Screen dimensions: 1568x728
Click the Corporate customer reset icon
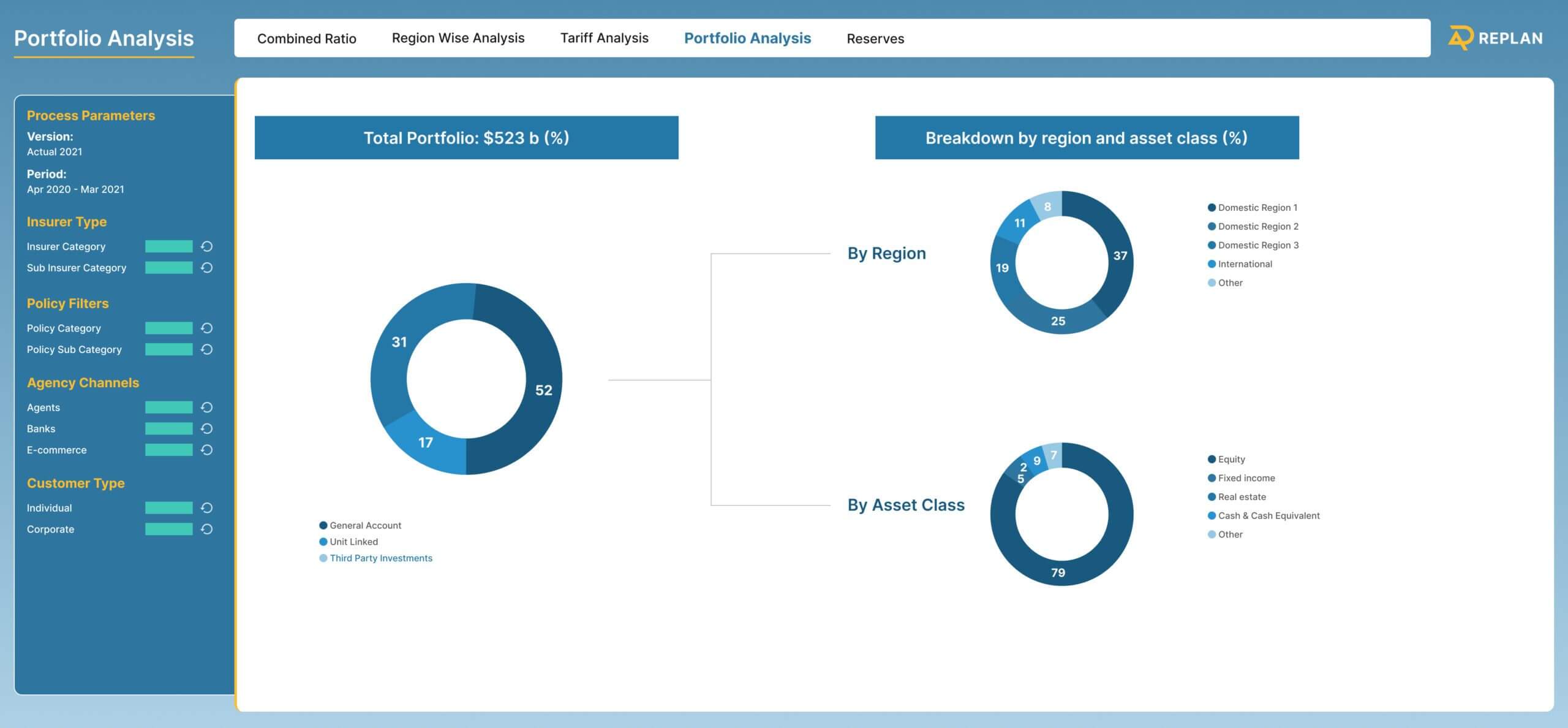pyautogui.click(x=207, y=529)
